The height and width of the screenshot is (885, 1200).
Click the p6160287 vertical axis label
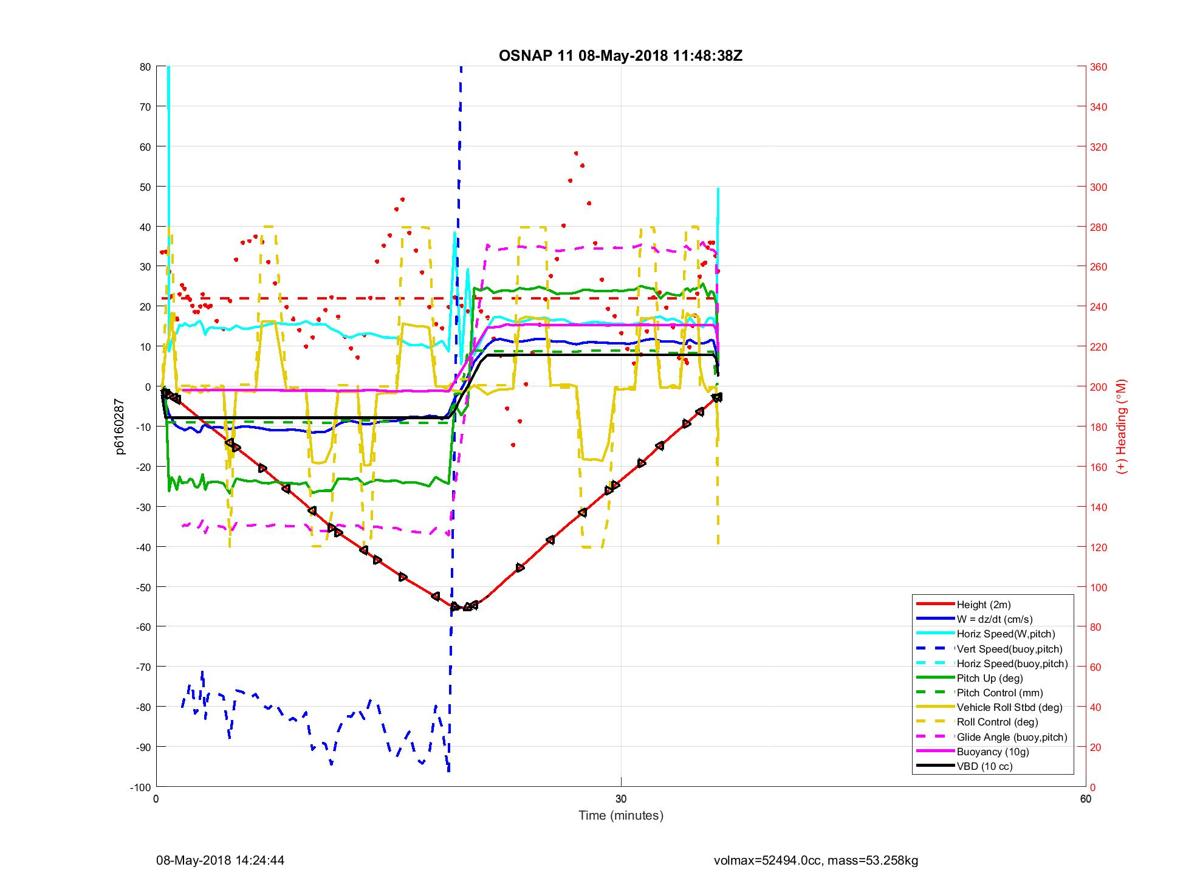118,427
